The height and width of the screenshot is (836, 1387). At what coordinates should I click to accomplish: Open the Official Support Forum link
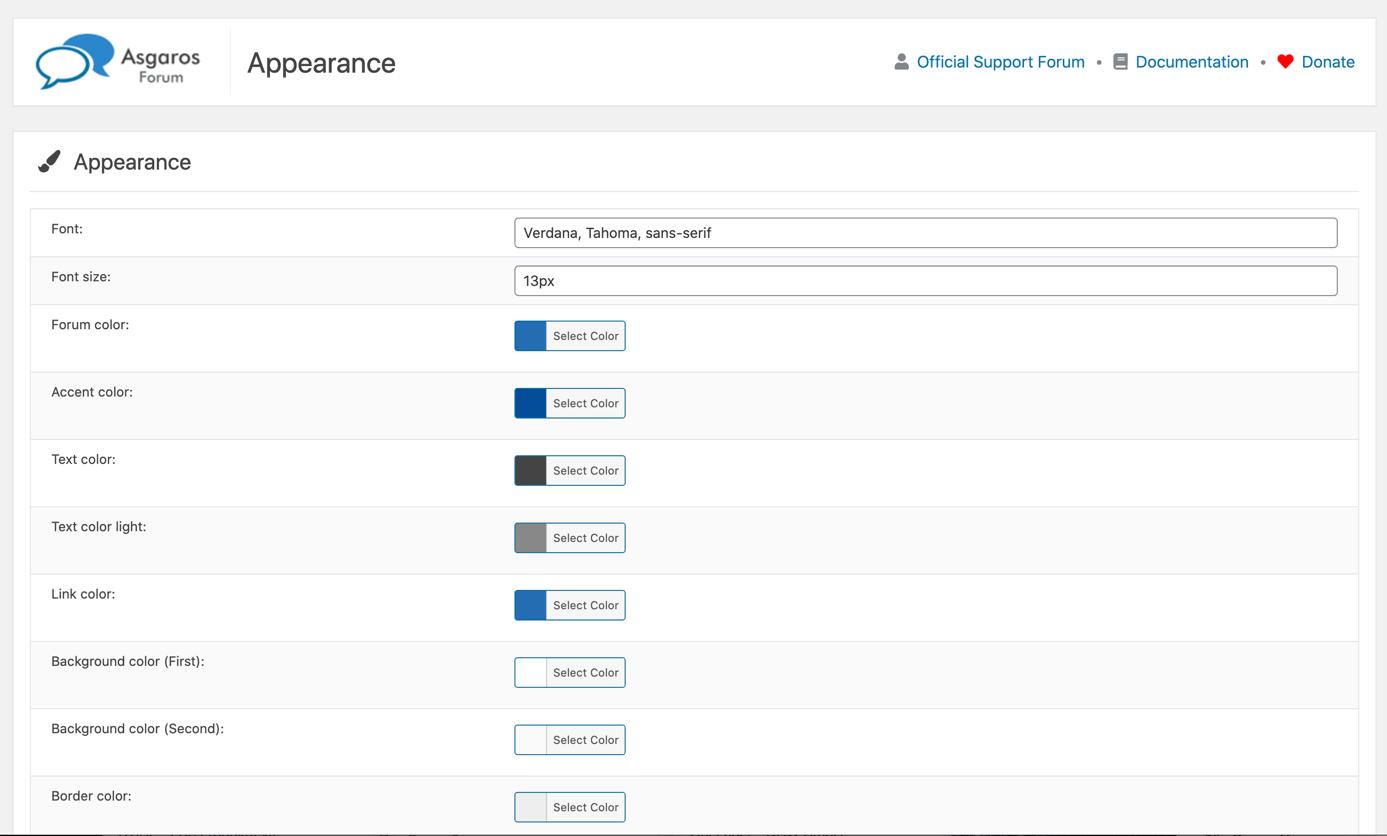coord(1000,62)
